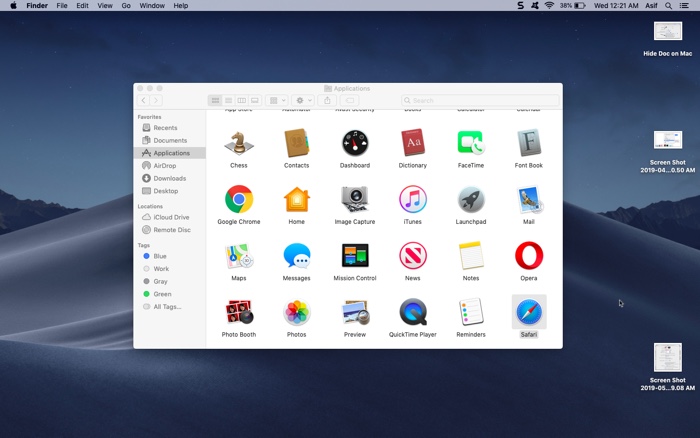The width and height of the screenshot is (700, 438).
Task: Select the Mail app icon
Action: tap(529, 200)
